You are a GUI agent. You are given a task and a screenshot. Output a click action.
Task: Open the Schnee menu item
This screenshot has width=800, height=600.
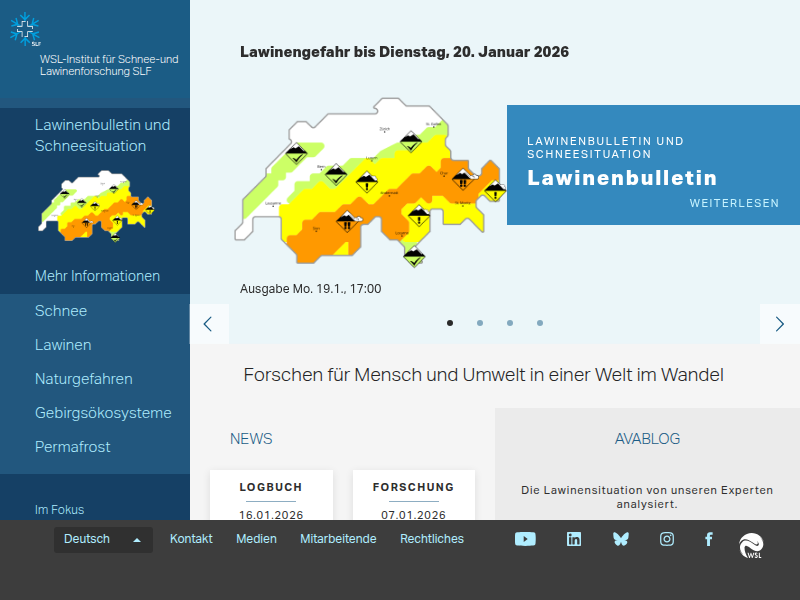coord(61,311)
